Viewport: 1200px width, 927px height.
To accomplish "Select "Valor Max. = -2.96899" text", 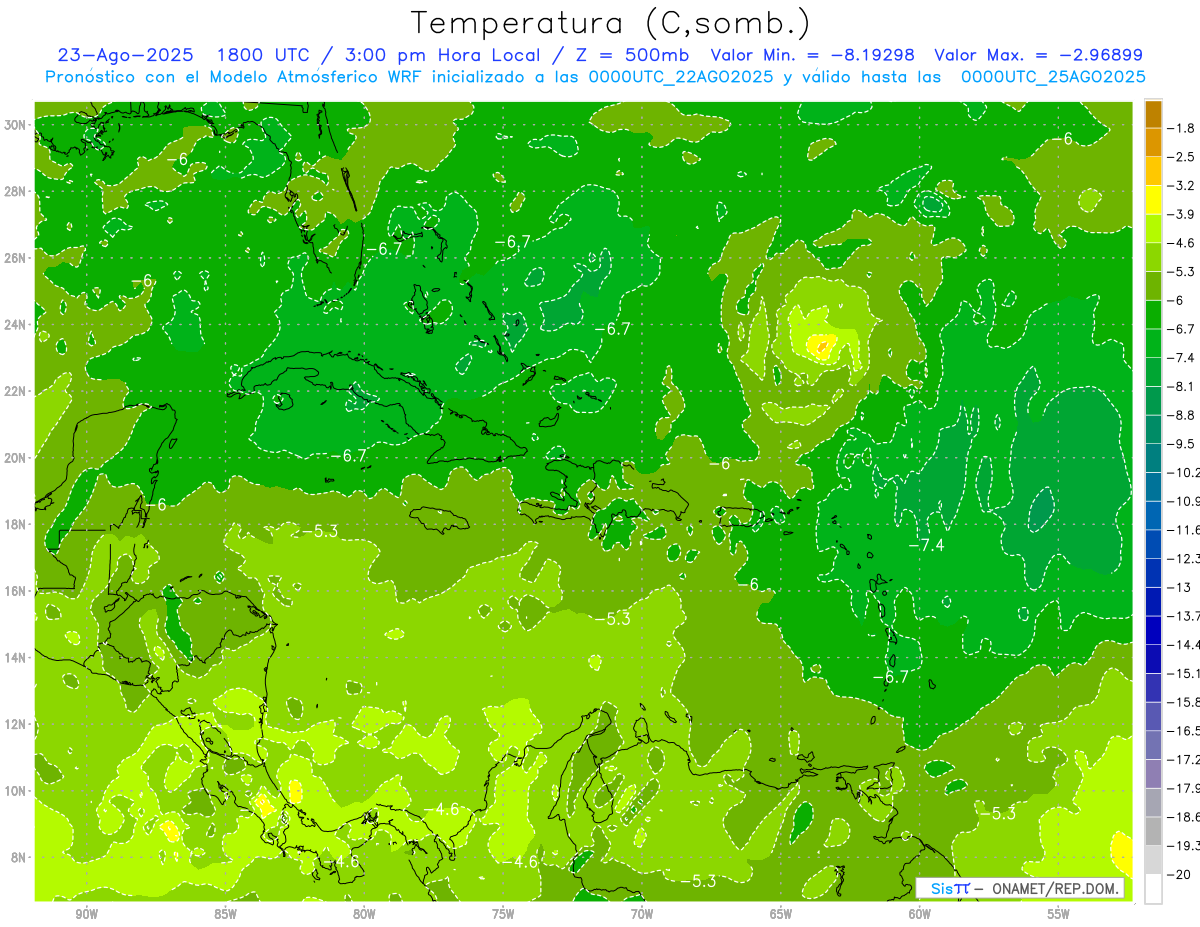I will pyautogui.click(x=1038, y=55).
